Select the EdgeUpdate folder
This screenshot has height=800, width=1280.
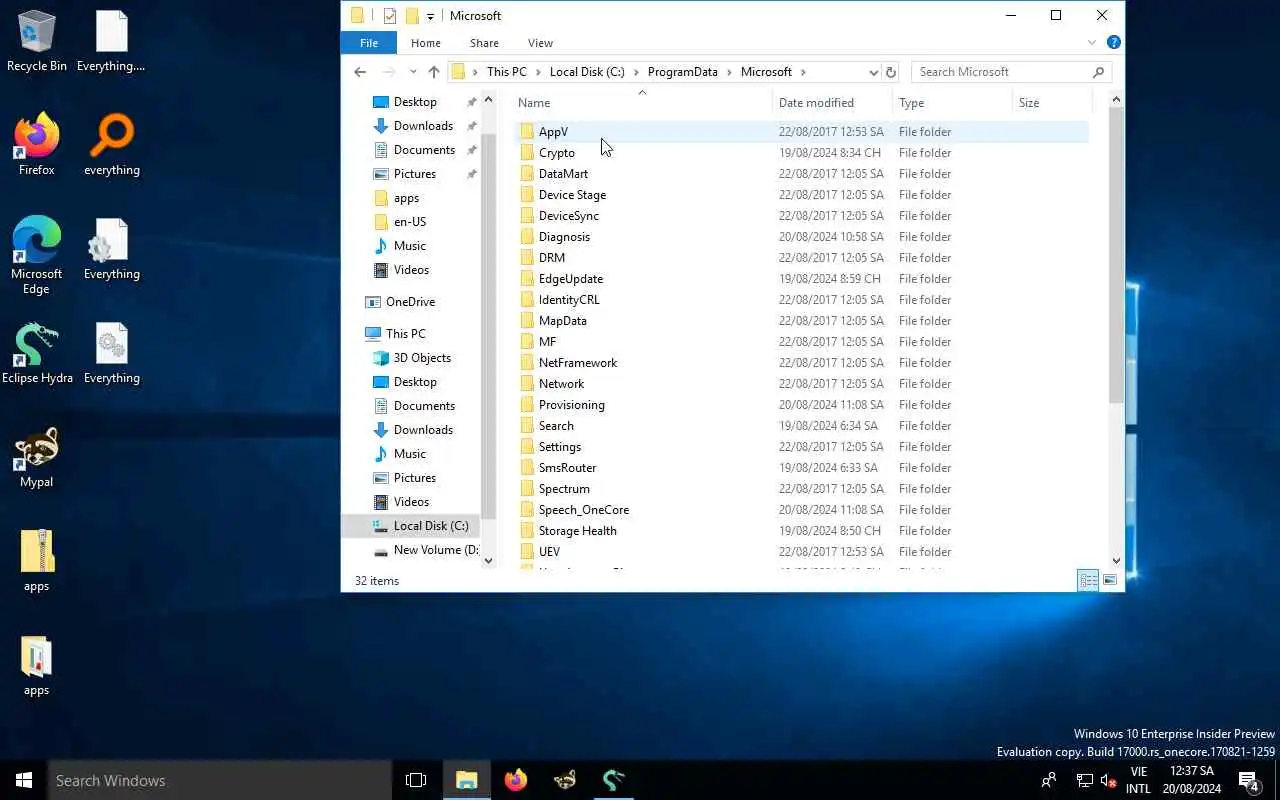pyautogui.click(x=570, y=279)
